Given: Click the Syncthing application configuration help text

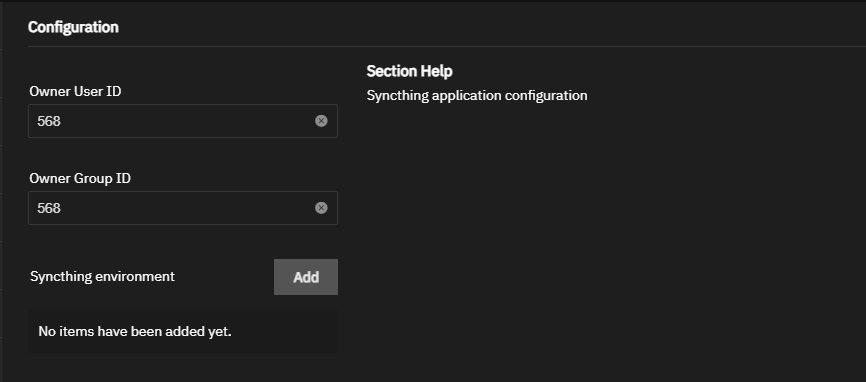Looking at the screenshot, I should pos(477,96).
